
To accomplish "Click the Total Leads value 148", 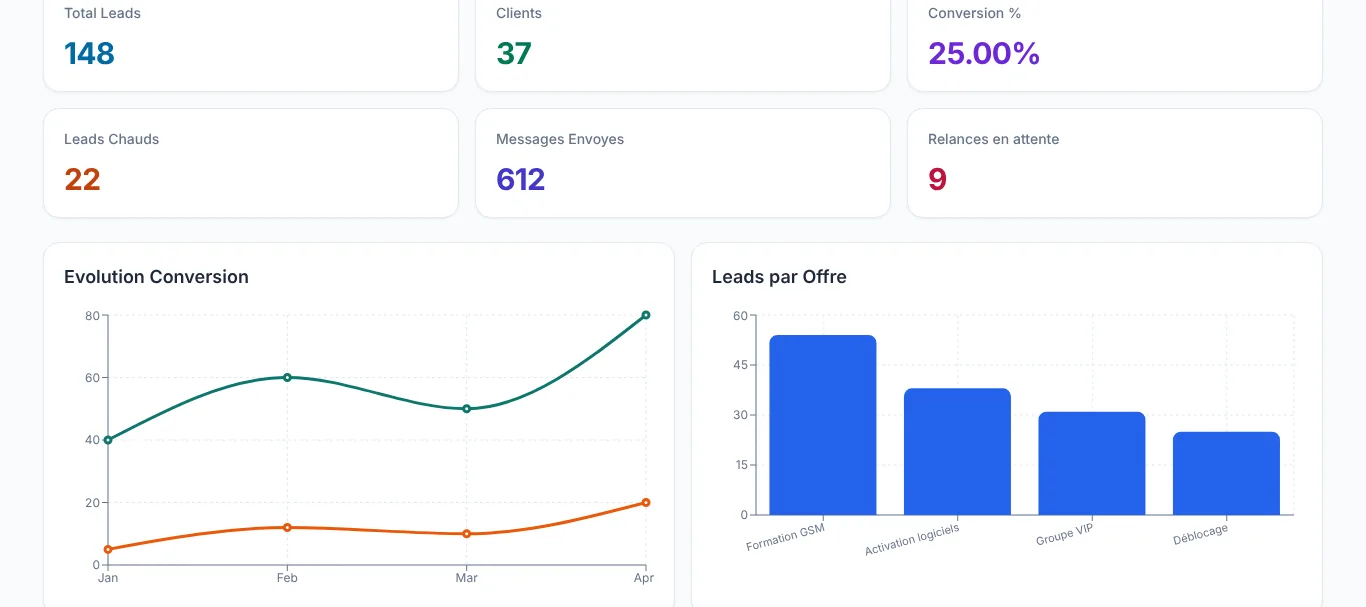I will pyautogui.click(x=89, y=53).
